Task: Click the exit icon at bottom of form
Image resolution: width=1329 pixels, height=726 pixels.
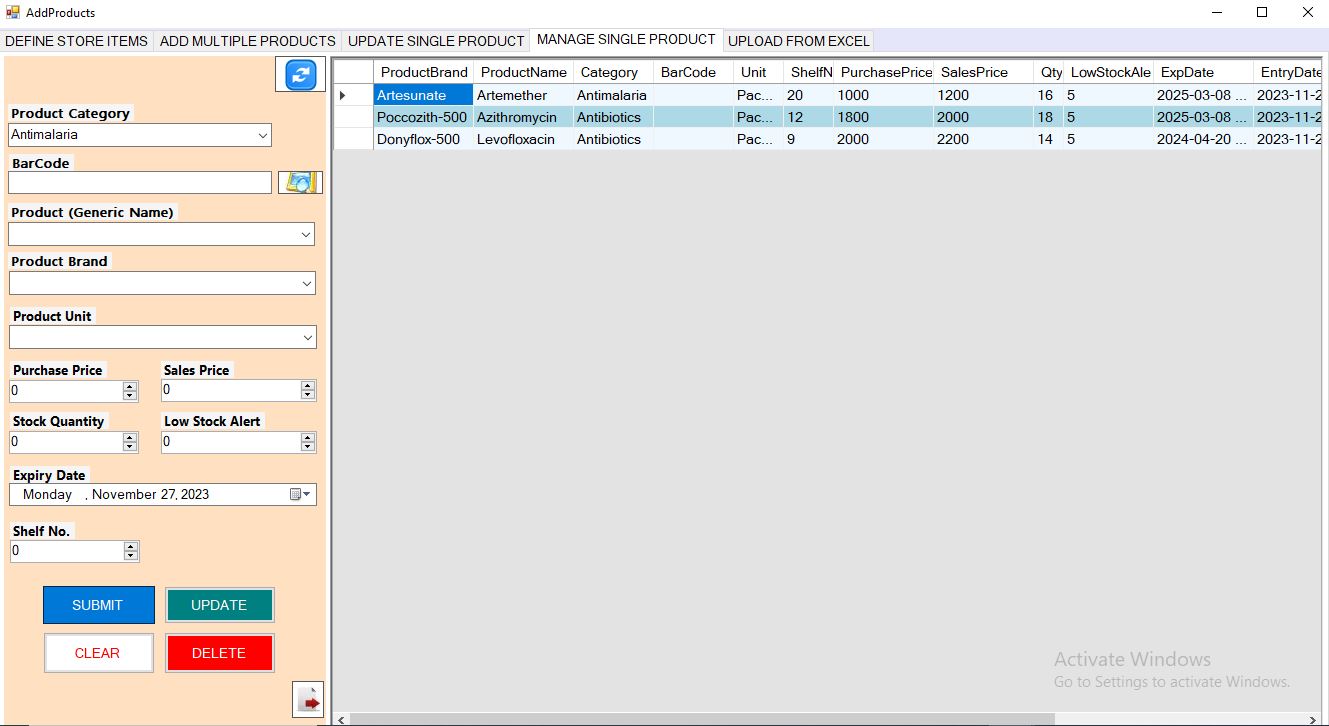Action: click(x=308, y=699)
